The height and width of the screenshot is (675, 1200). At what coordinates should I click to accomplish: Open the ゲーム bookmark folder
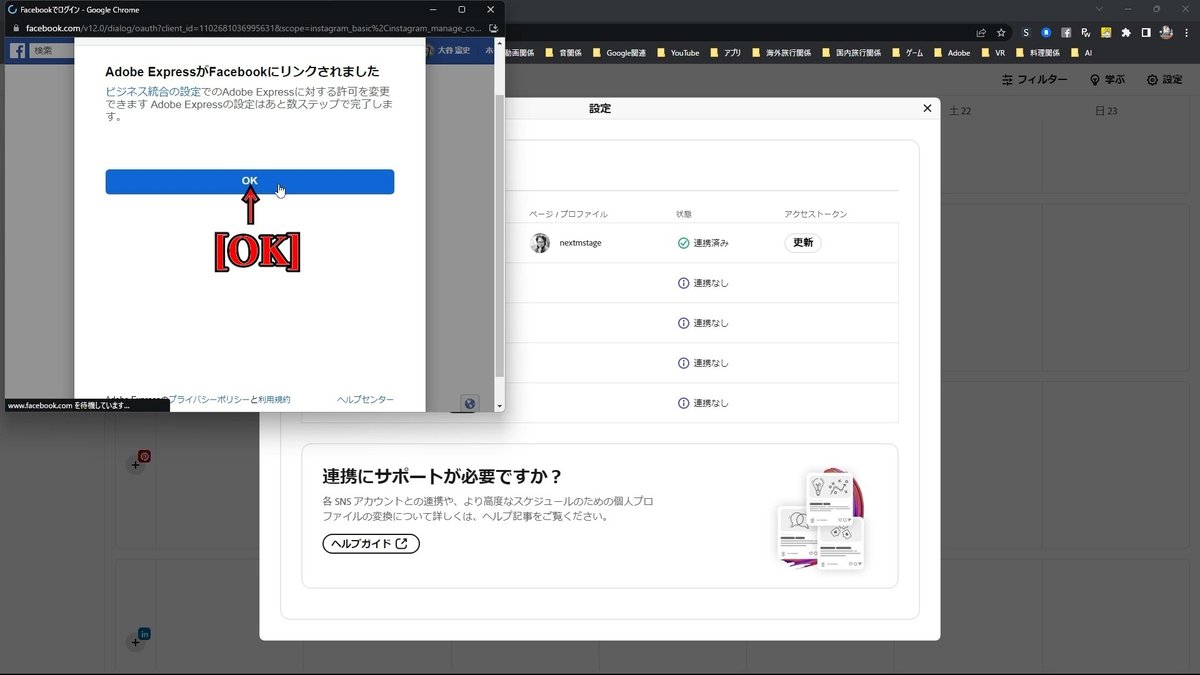click(907, 52)
